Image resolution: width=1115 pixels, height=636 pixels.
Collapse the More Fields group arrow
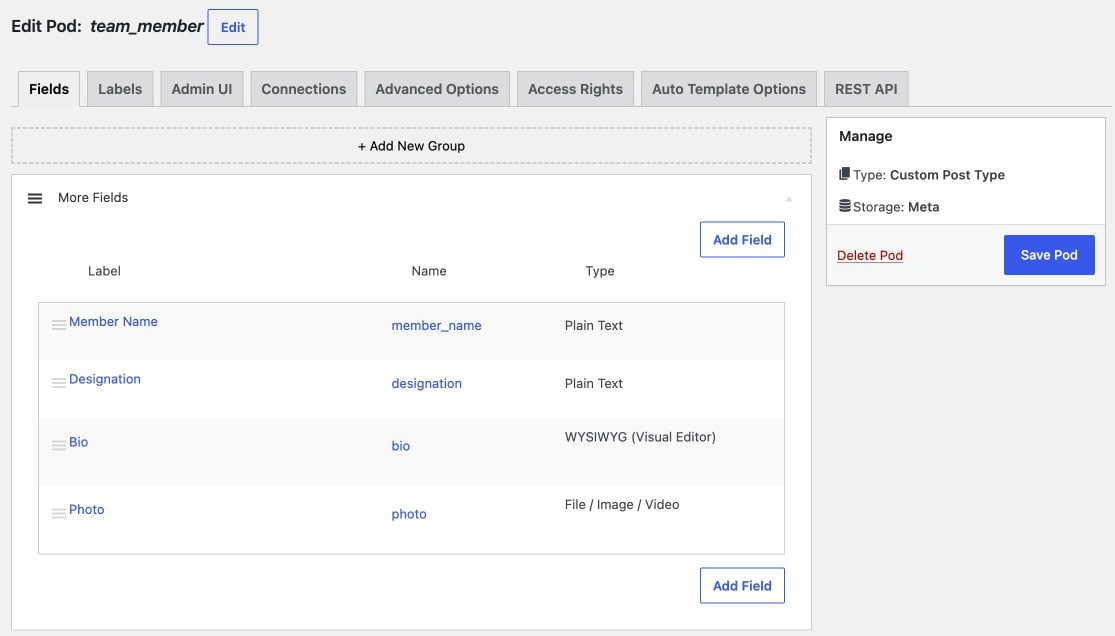tap(789, 198)
